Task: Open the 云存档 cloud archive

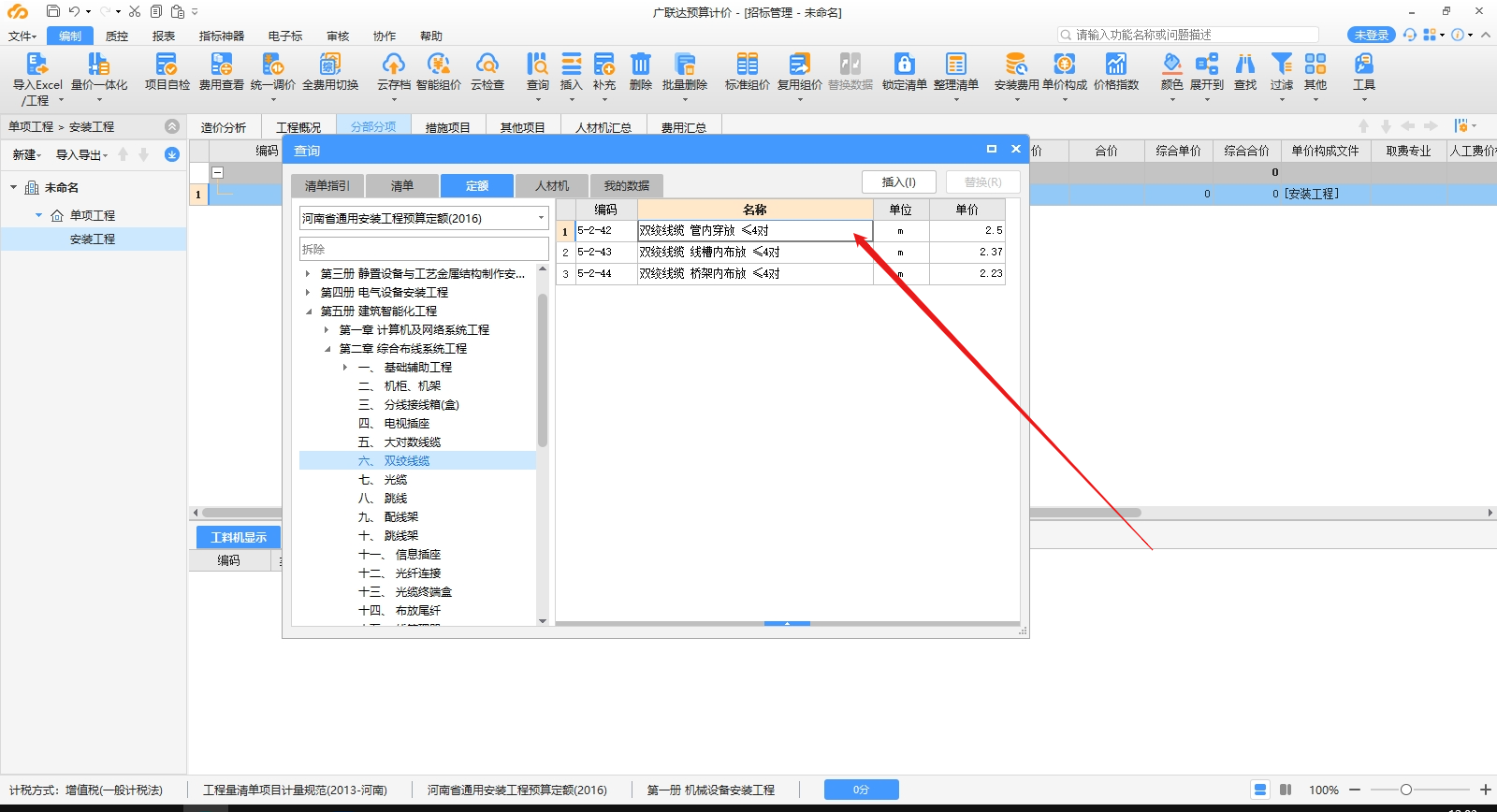Action: tap(394, 64)
